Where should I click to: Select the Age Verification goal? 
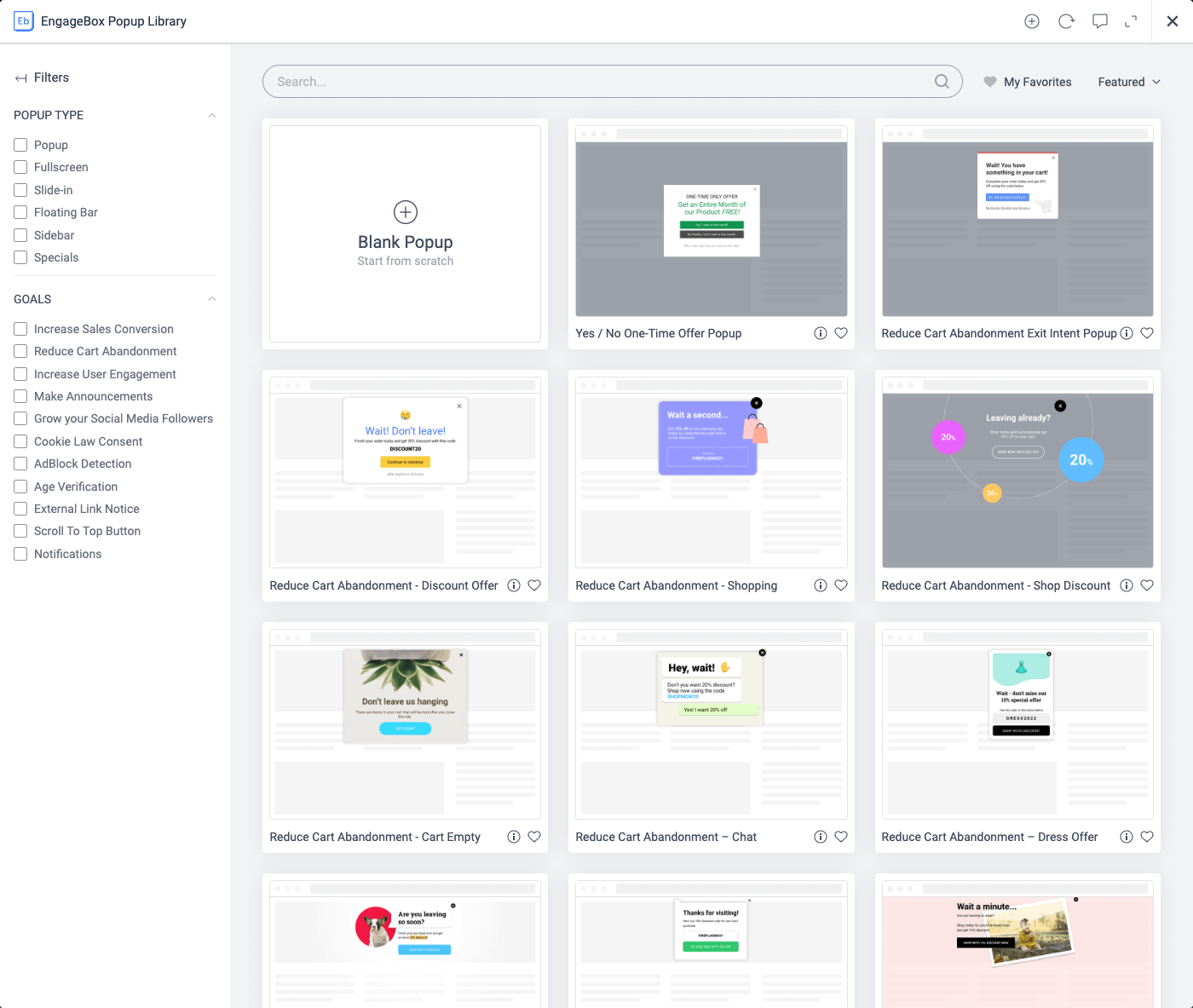coord(20,487)
